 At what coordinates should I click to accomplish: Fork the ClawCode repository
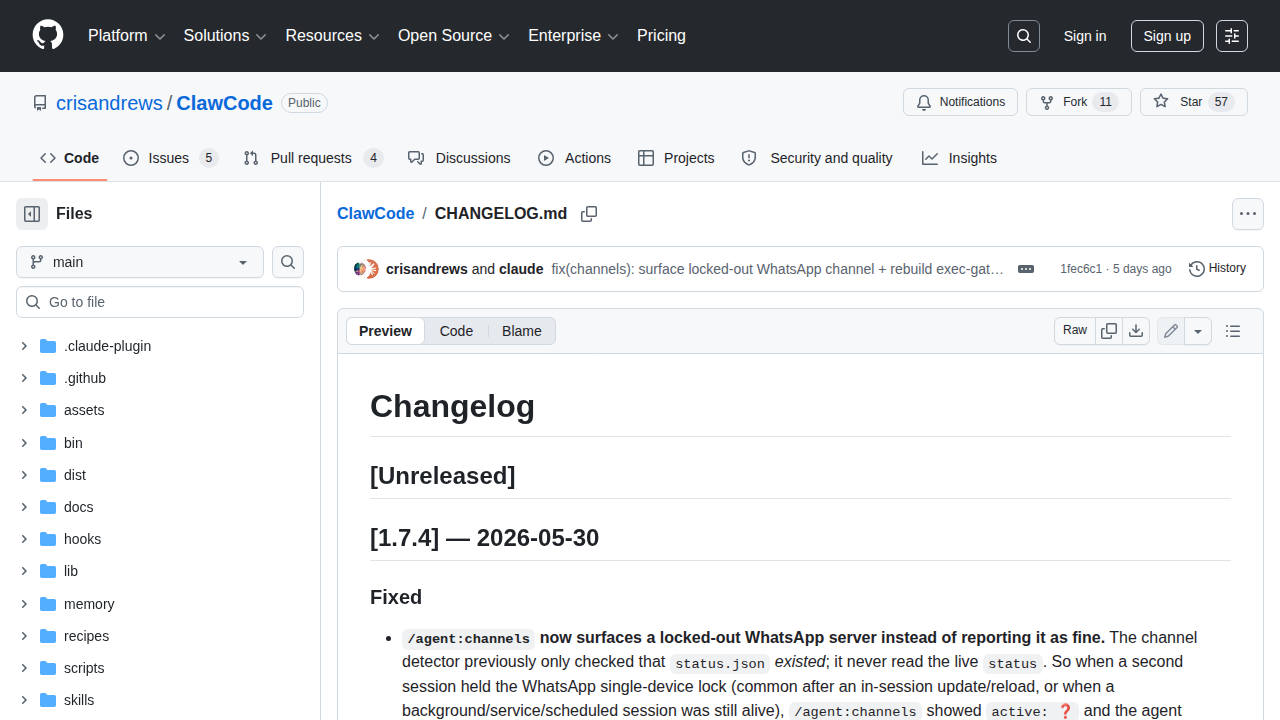1079,102
